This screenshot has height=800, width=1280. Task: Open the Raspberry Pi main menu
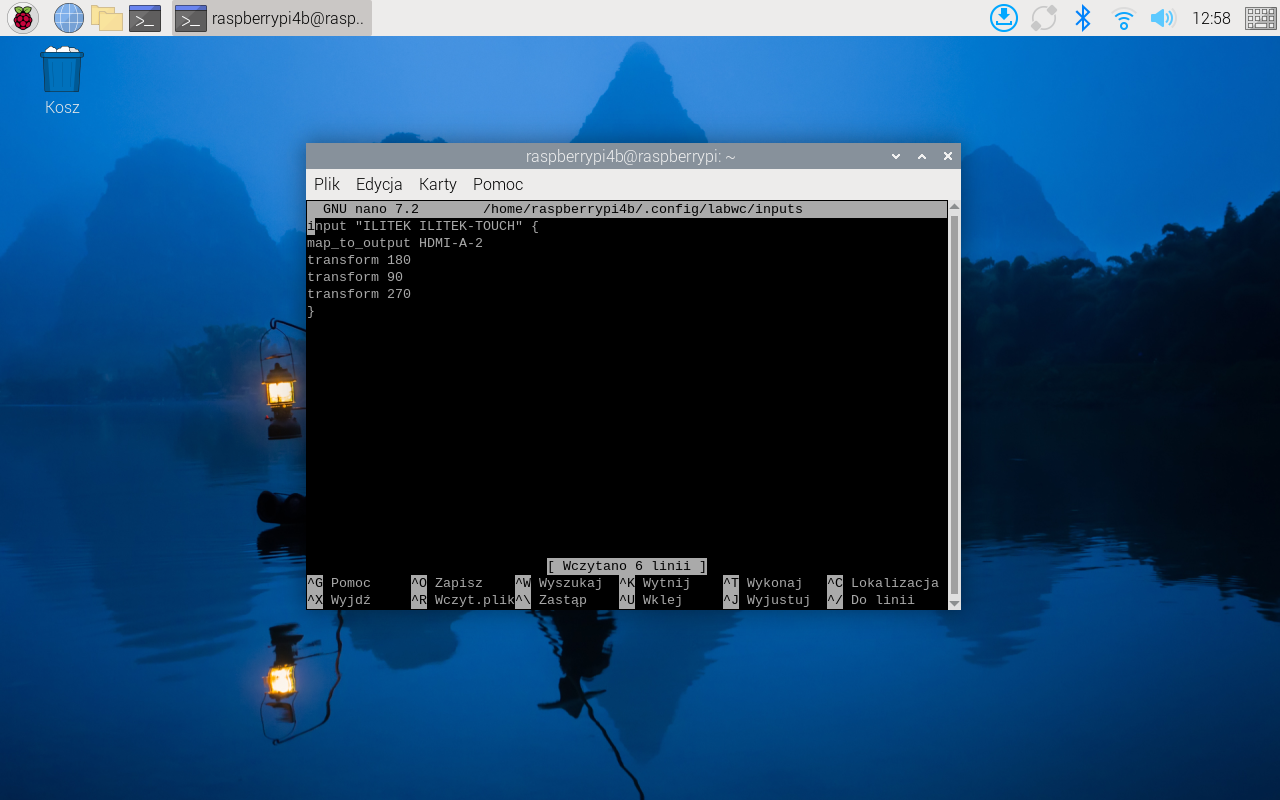[22, 18]
